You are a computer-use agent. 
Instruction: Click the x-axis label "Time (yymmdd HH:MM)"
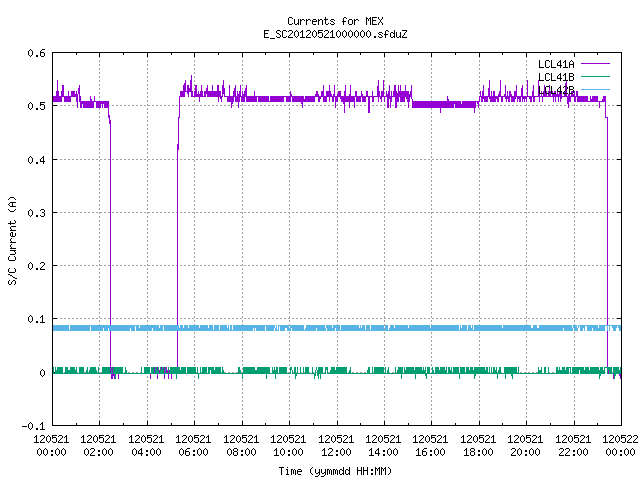pyautogui.click(x=335, y=471)
